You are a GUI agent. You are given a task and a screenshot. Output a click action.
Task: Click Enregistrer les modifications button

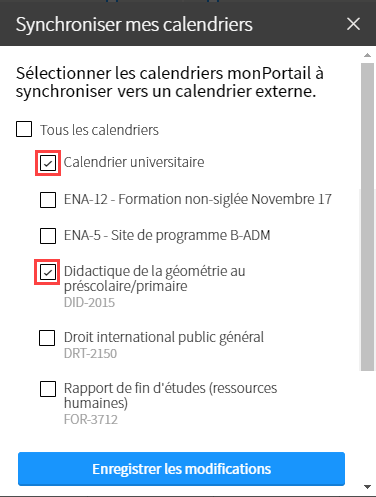click(181, 469)
